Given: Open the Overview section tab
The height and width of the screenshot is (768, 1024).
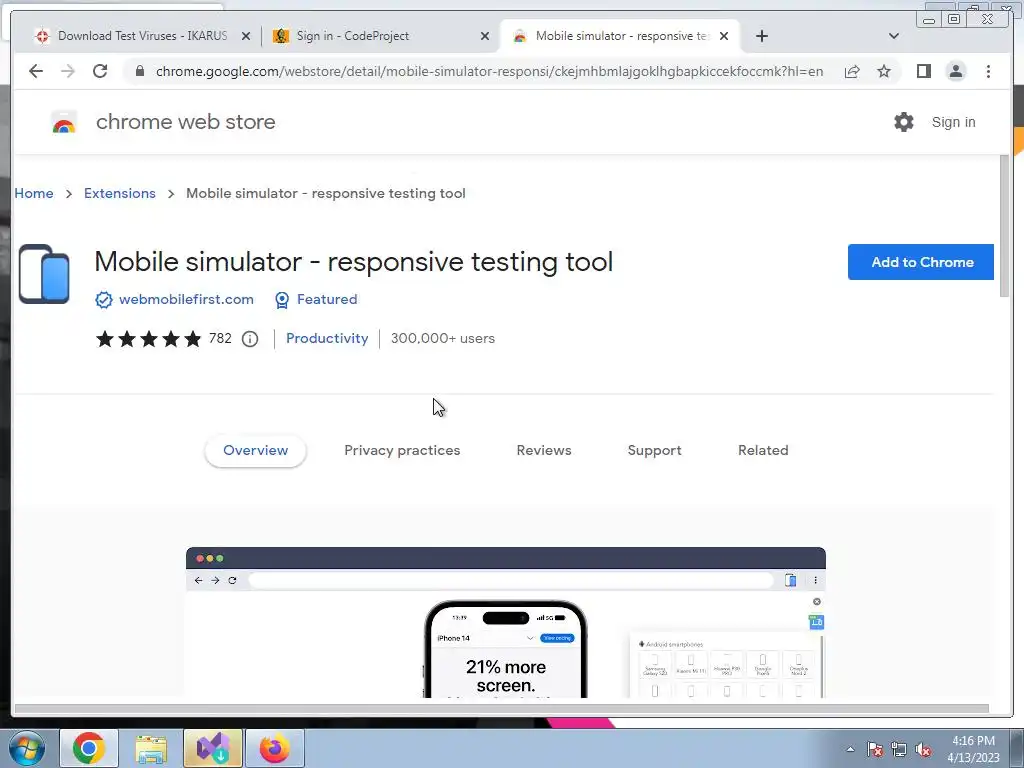Looking at the screenshot, I should pyautogui.click(x=255, y=451).
